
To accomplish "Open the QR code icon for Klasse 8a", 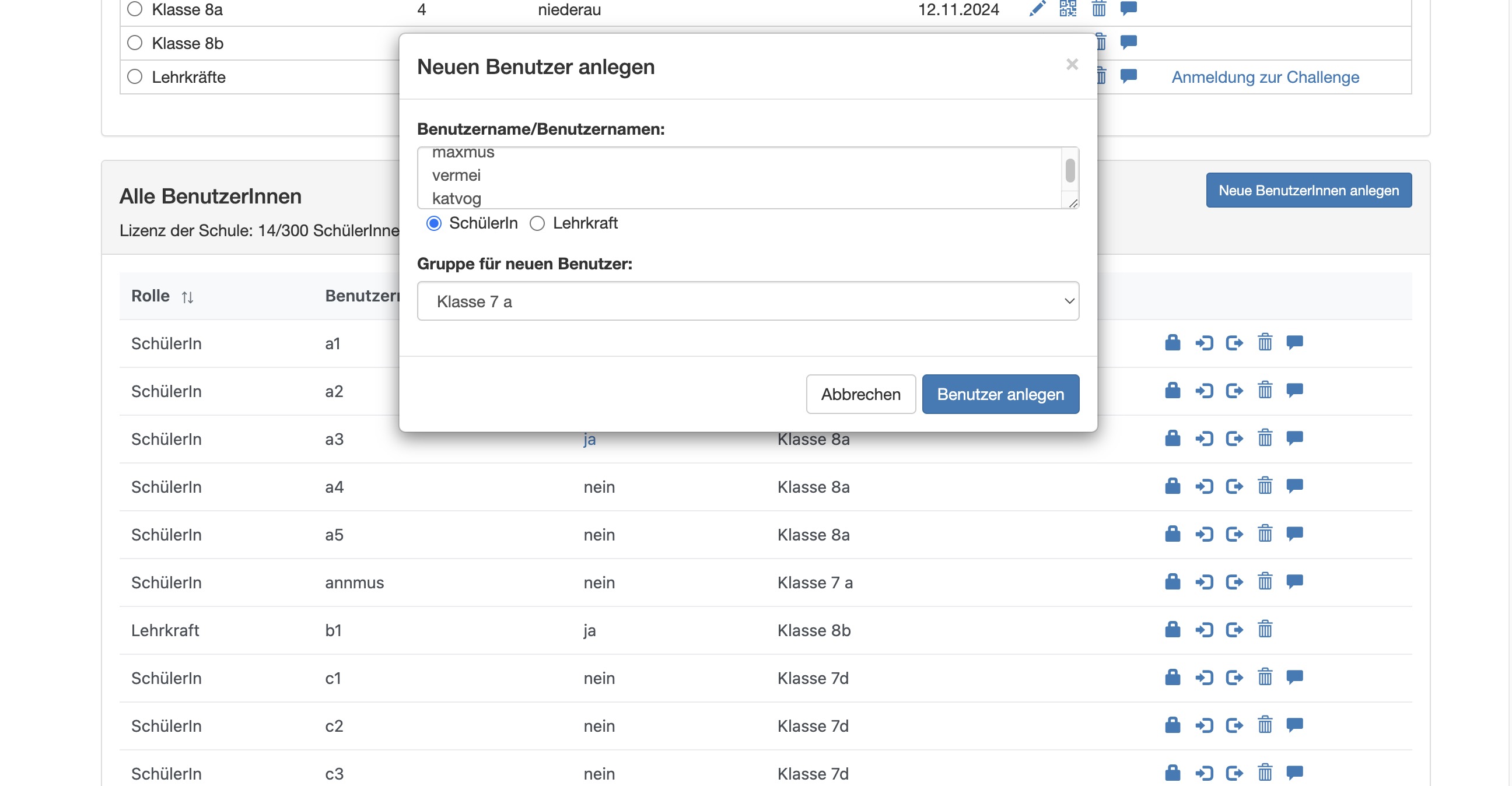I will tap(1068, 9).
